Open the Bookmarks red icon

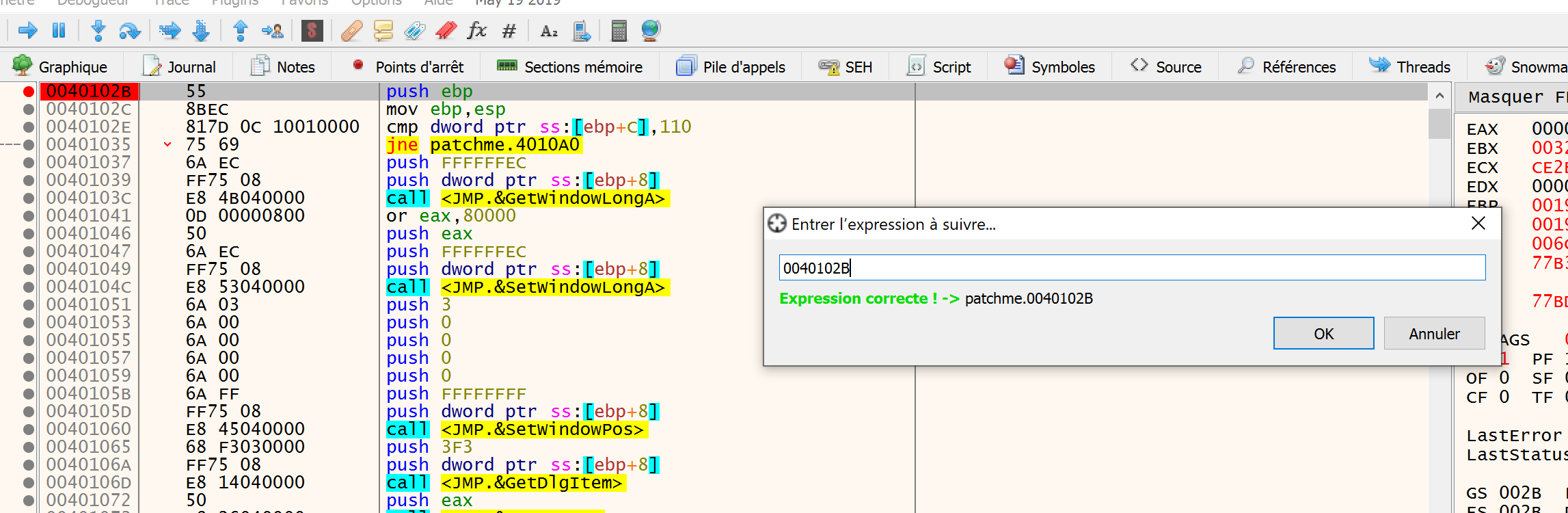(x=446, y=30)
